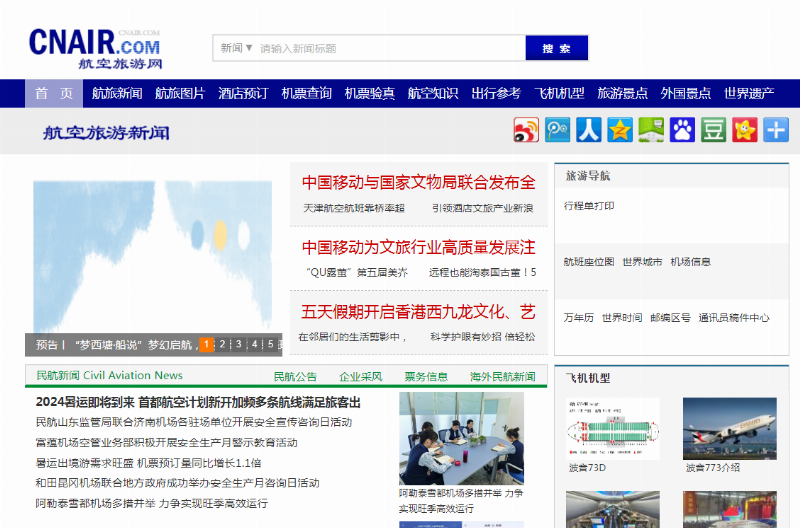This screenshot has width=800, height=528.
Task: Open 世界时间 link
Action: pyautogui.click(x=622, y=317)
